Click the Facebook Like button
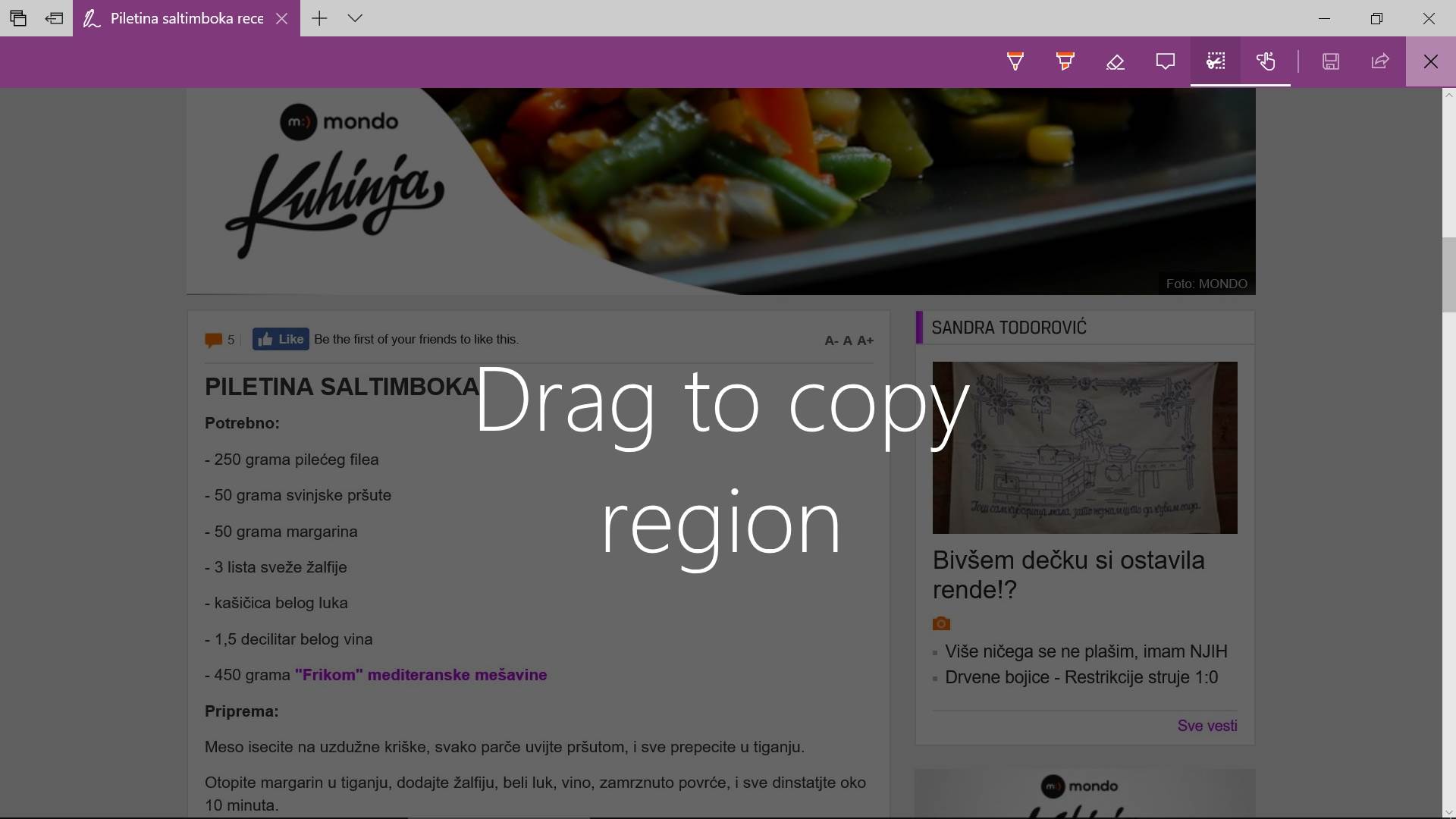The width and height of the screenshot is (1456, 819). point(281,339)
